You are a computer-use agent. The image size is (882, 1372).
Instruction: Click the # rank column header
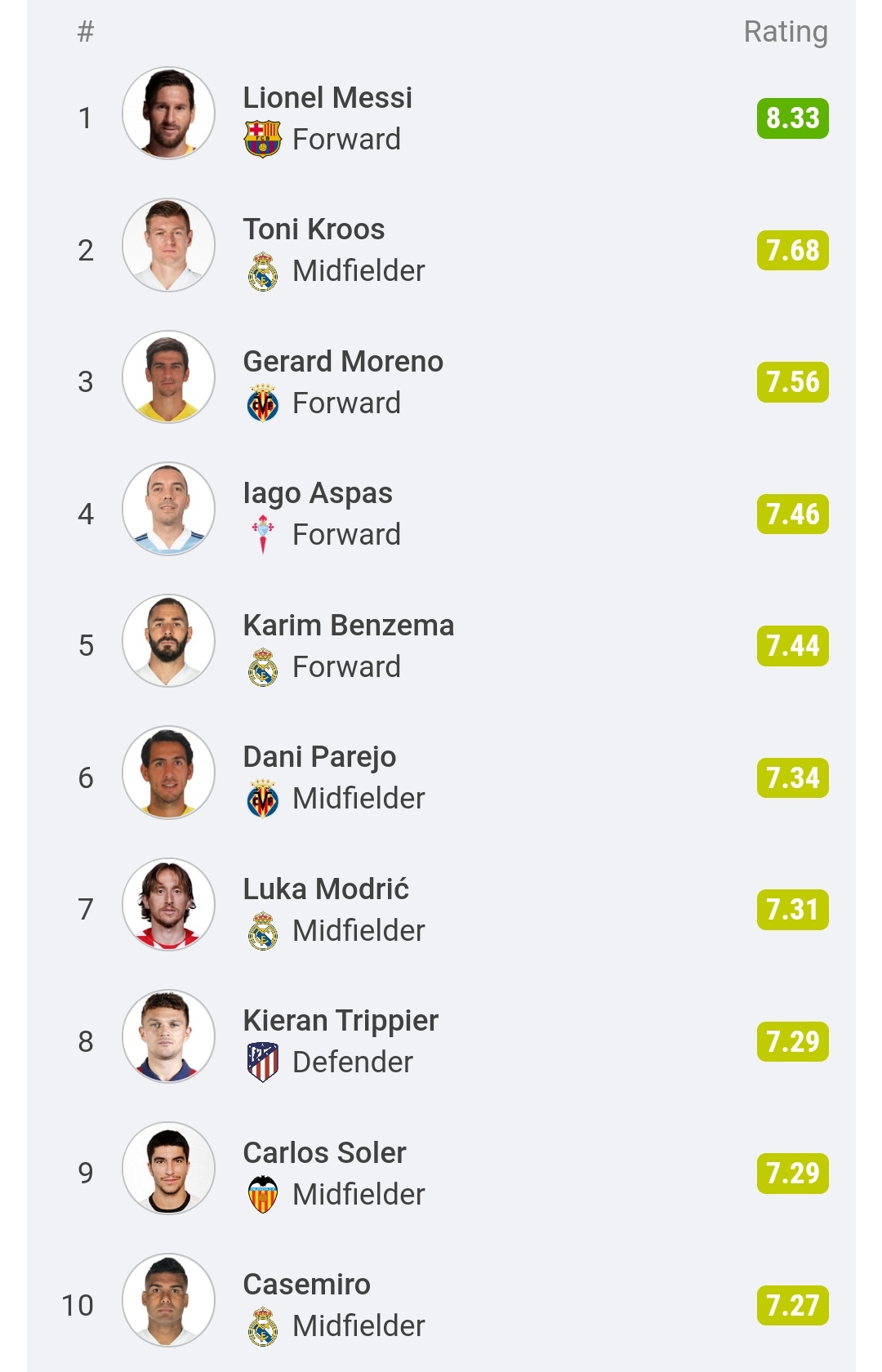point(85,32)
